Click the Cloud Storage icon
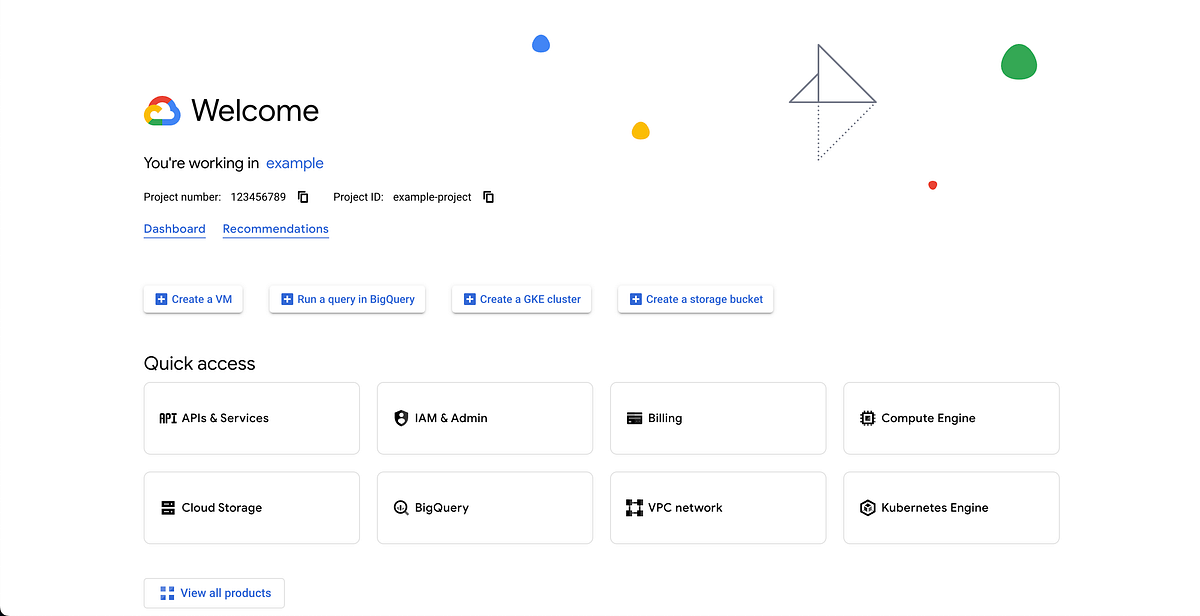Screen dimensions: 1200x616 click(x=167, y=507)
